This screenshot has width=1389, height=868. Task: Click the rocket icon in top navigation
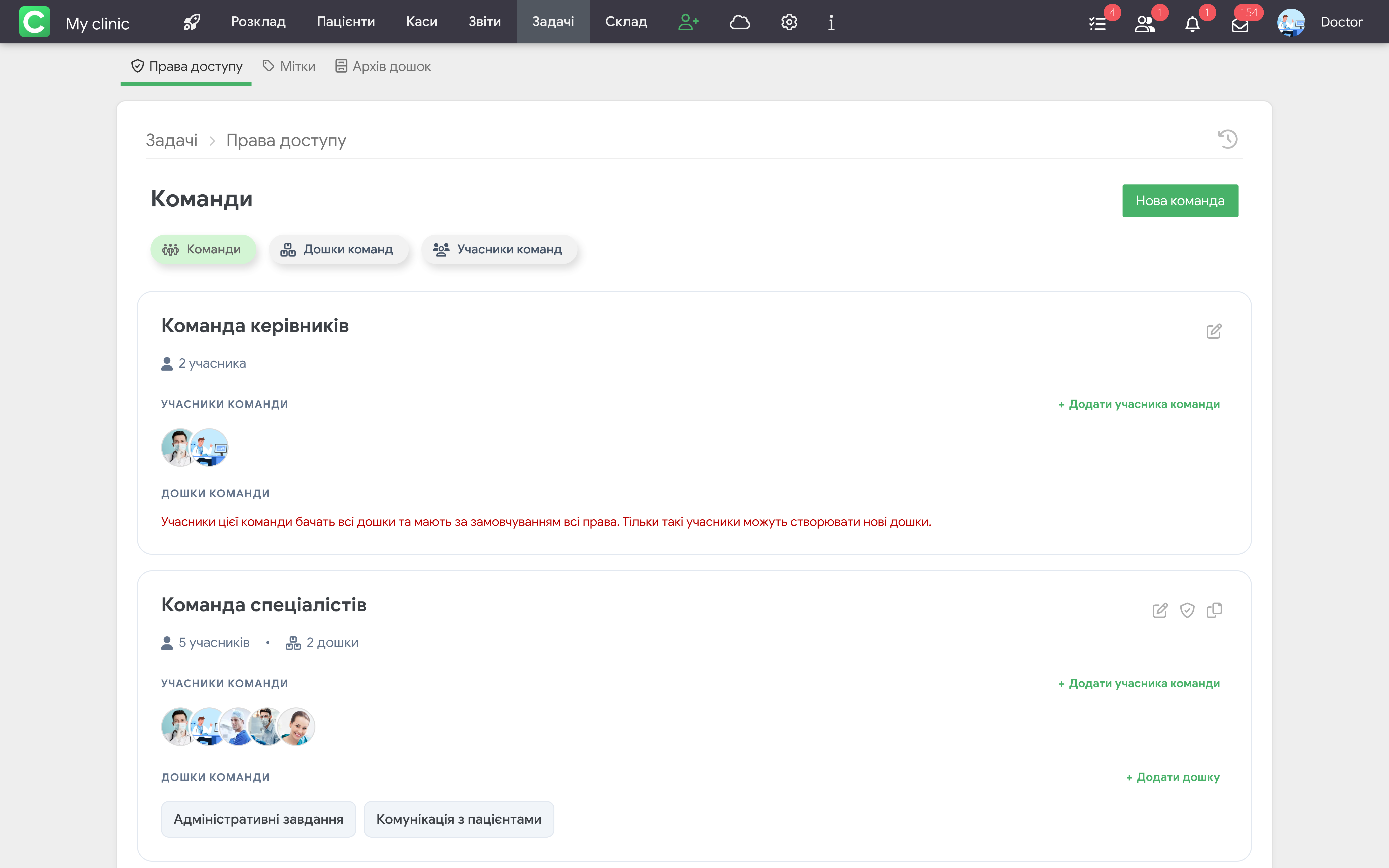tap(192, 22)
